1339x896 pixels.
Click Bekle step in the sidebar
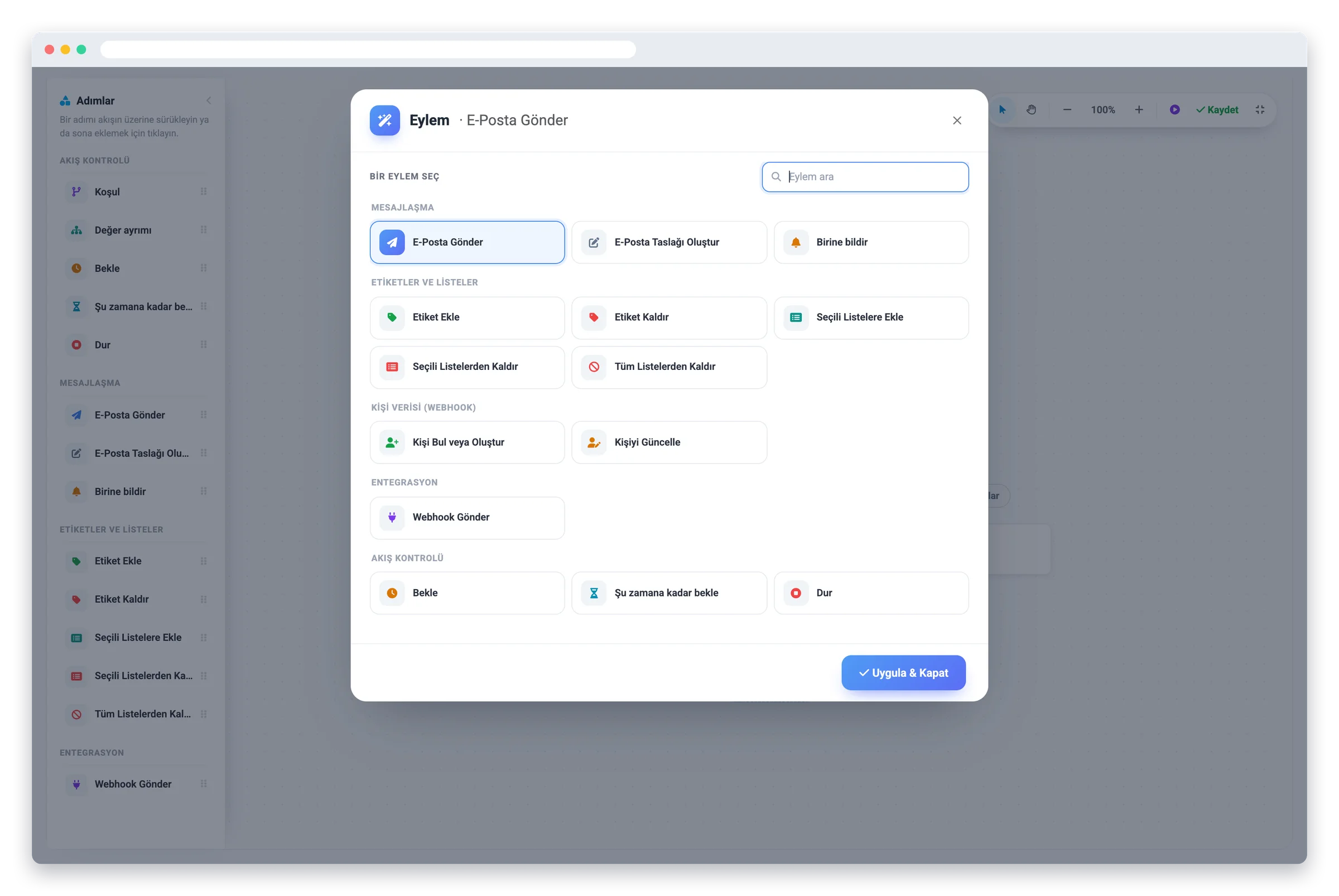pyautogui.click(x=136, y=268)
